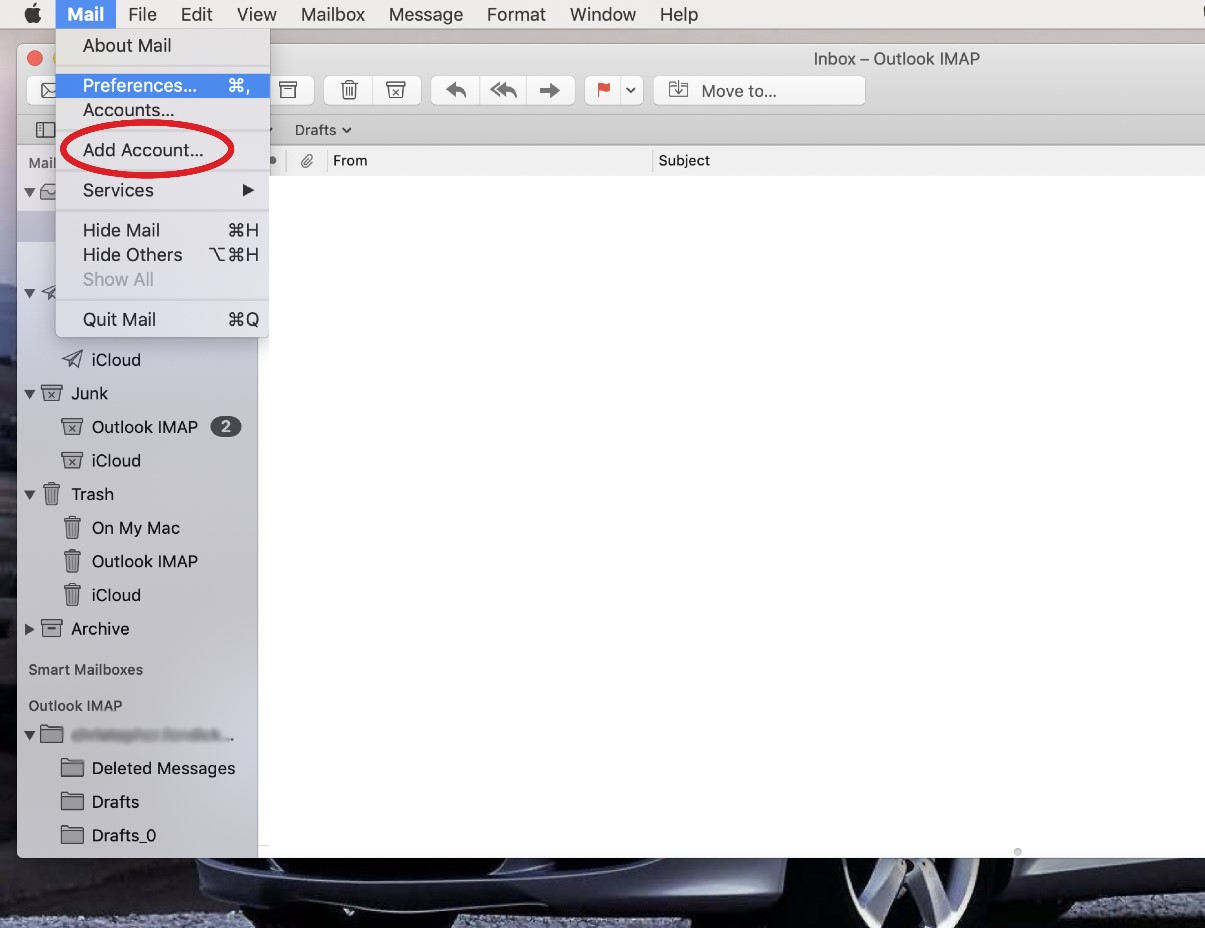This screenshot has height=928, width=1205.
Task: Open the Format menu
Action: [x=516, y=14]
